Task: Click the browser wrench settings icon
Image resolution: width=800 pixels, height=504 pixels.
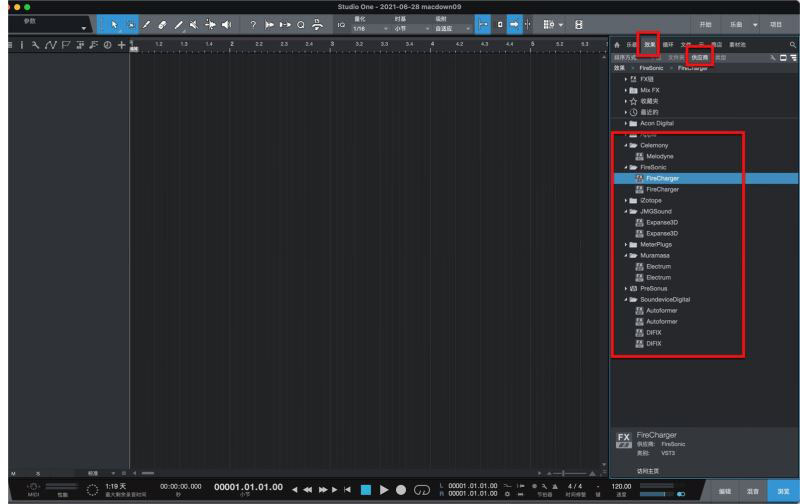Action: 773,58
